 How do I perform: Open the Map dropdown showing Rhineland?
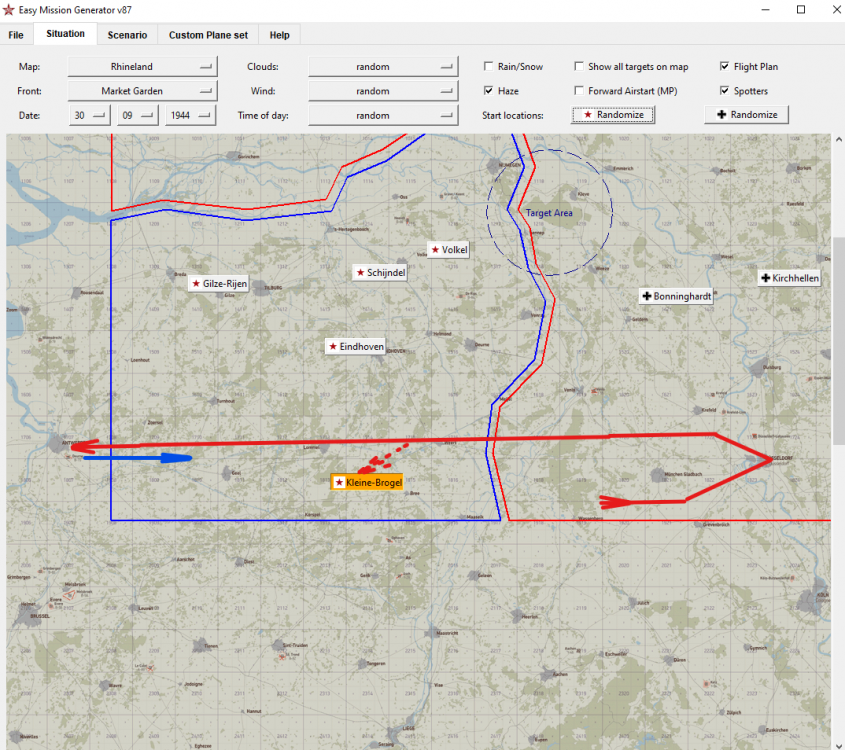[142, 66]
